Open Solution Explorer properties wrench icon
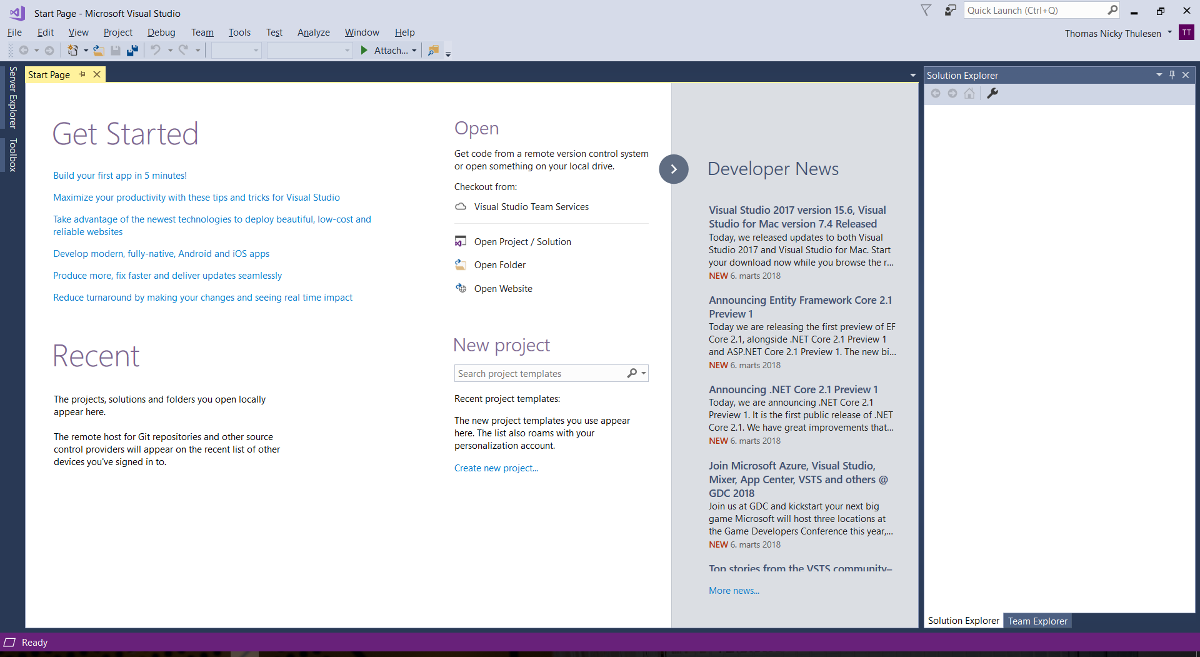Screen dimensions: 1200x657 pyautogui.click(x=993, y=93)
